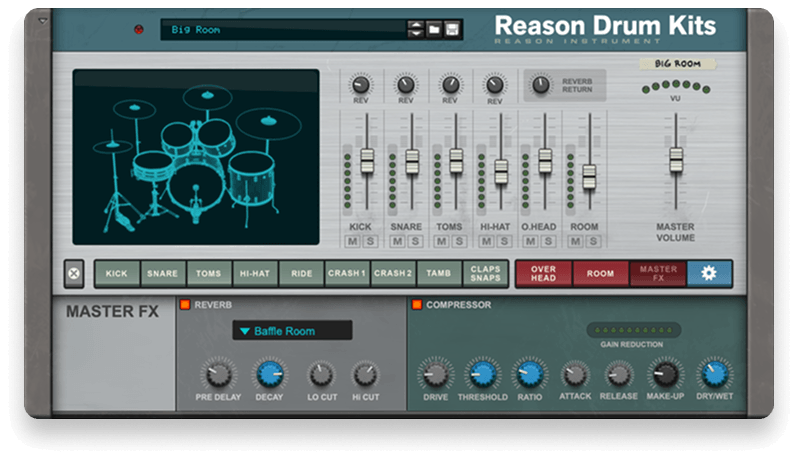This screenshot has height=459, width=798.
Task: Click the RELEASE knob
Action: point(619,375)
